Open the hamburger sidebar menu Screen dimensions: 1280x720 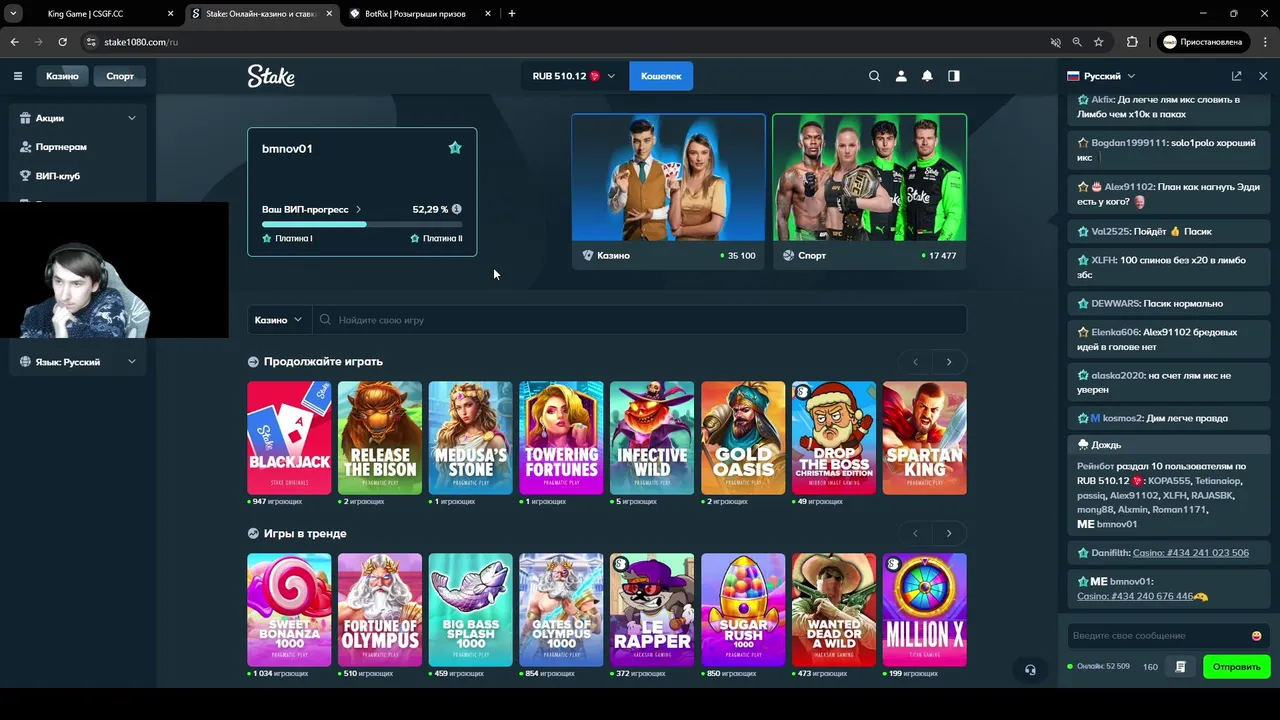[x=17, y=76]
